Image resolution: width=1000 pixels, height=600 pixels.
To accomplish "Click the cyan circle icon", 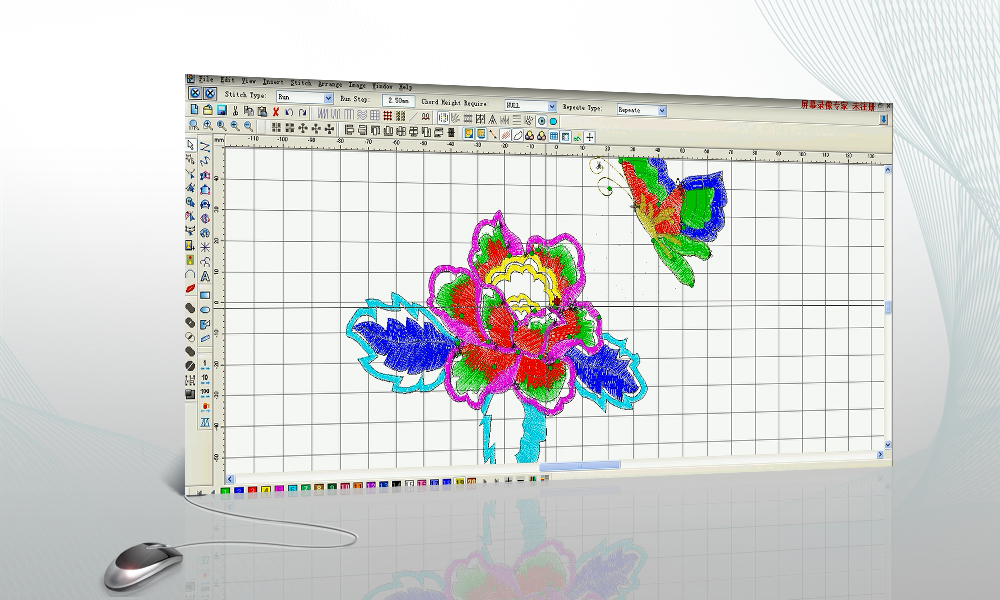I will tap(553, 121).
